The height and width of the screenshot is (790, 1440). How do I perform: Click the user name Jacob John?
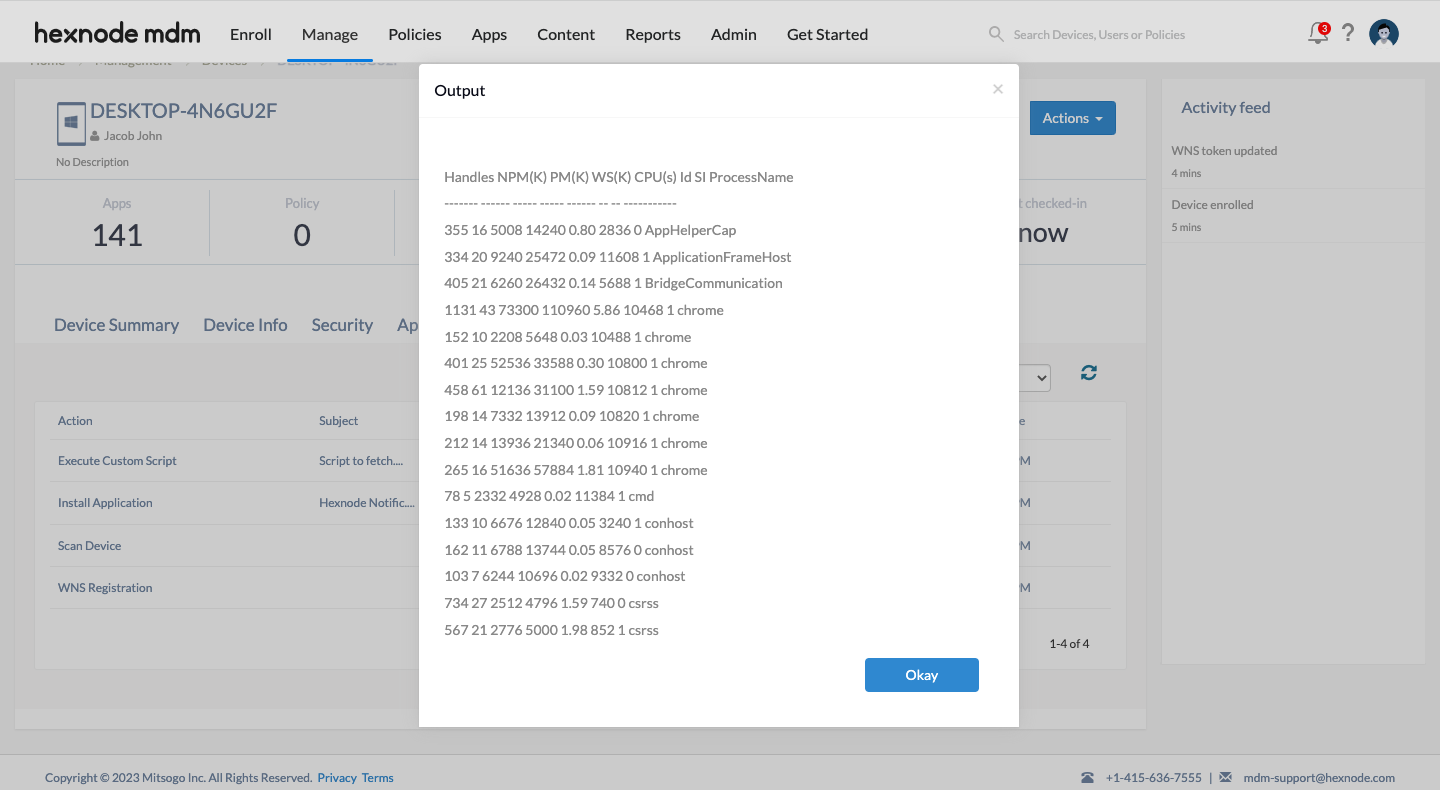click(x=133, y=136)
